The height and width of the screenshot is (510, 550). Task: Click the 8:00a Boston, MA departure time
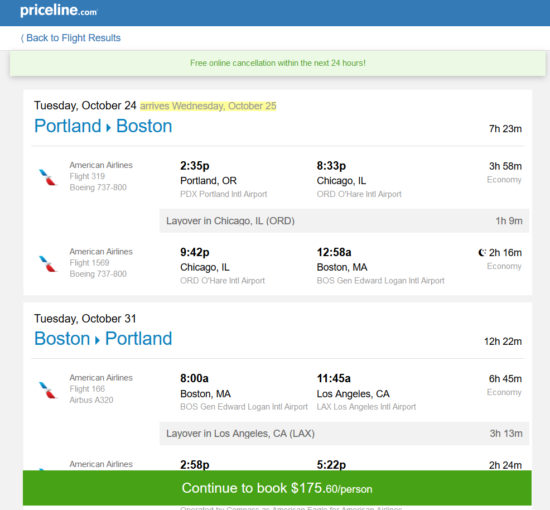pyautogui.click(x=194, y=378)
